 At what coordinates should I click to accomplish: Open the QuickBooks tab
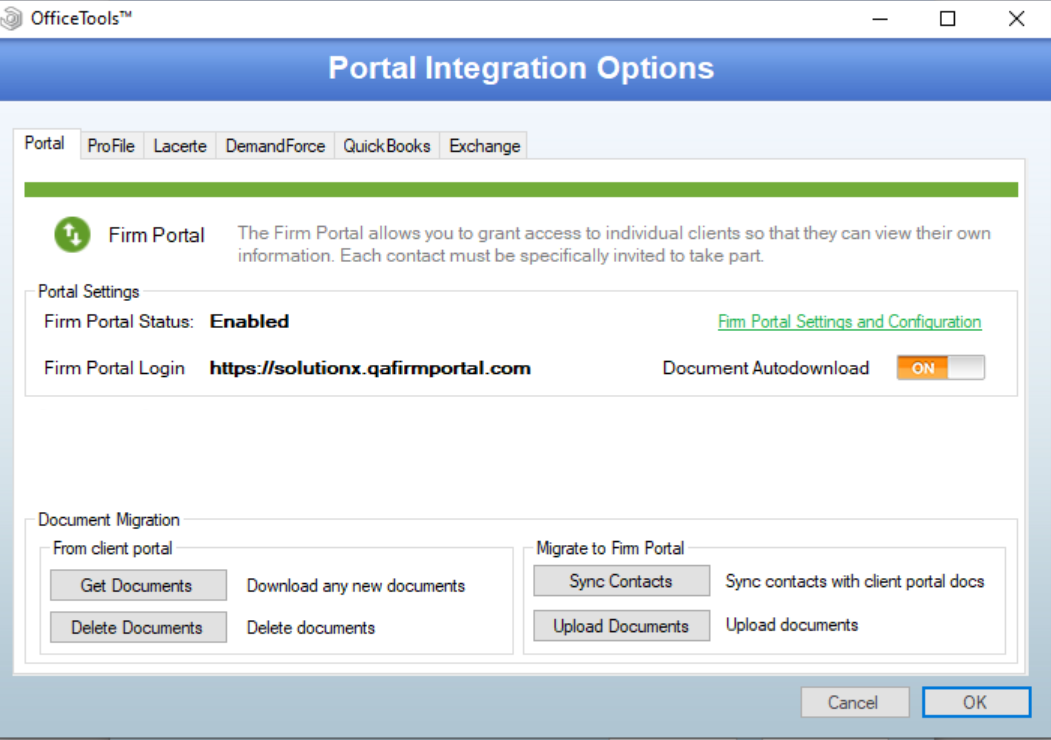click(x=387, y=146)
